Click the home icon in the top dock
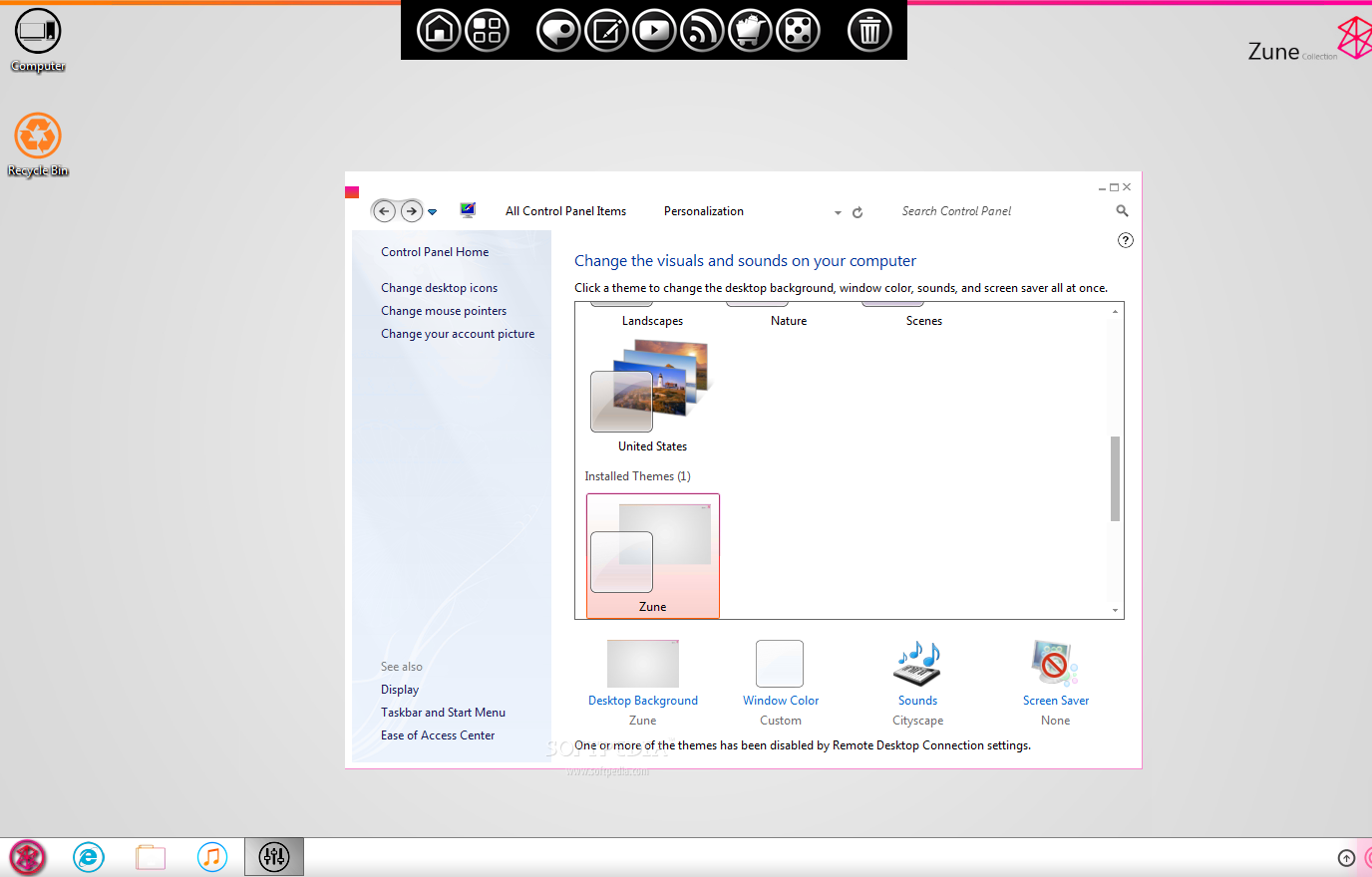This screenshot has height=877, width=1372. click(439, 30)
